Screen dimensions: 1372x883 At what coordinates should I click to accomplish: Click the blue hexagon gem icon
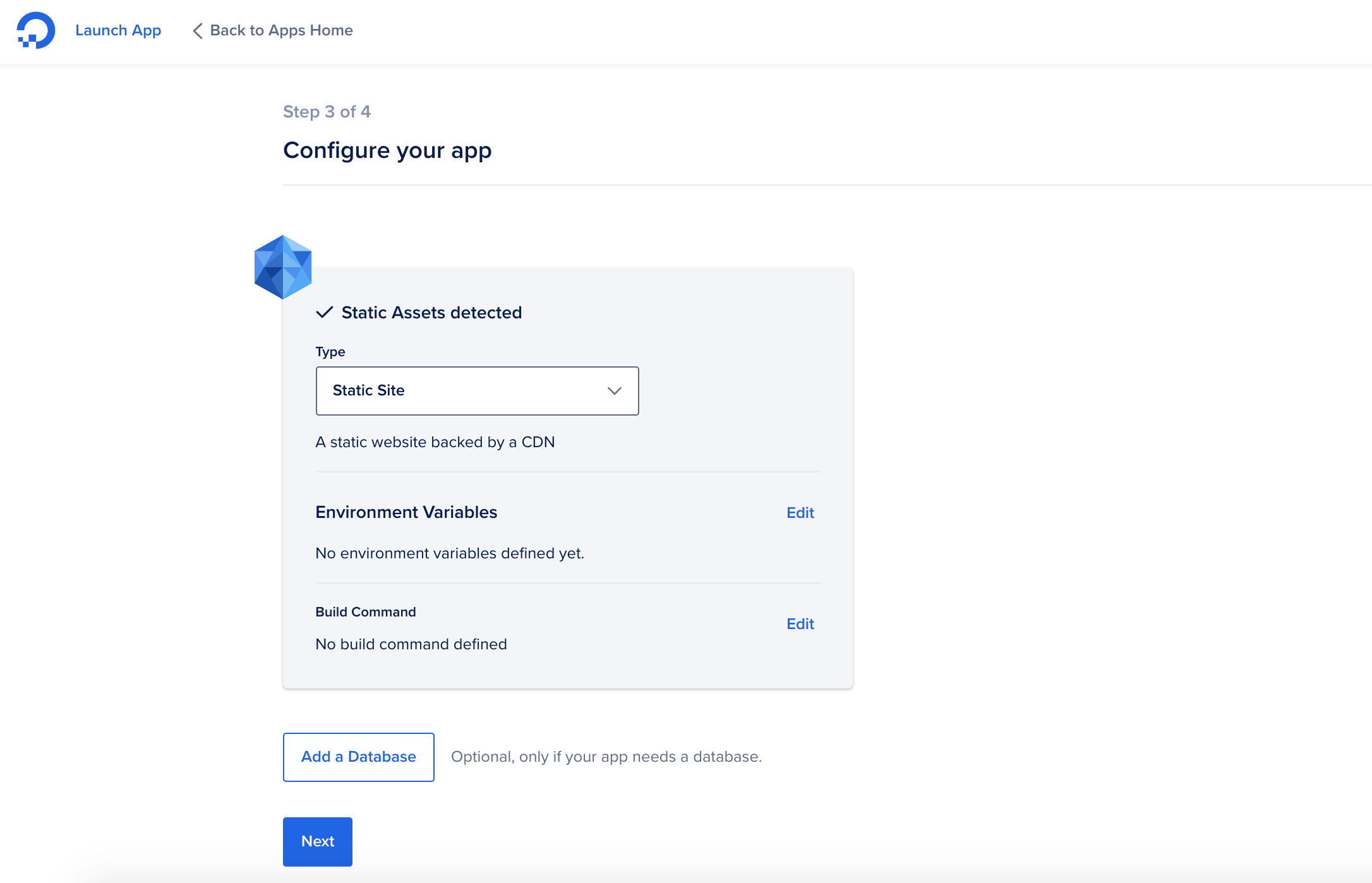282,267
